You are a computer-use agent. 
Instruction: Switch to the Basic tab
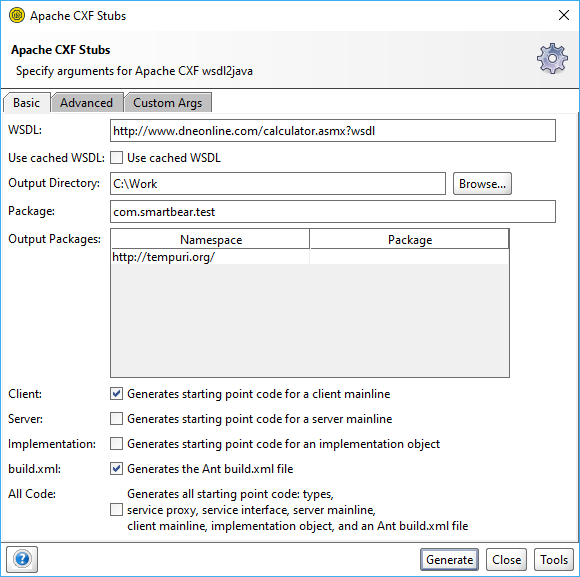click(26, 102)
